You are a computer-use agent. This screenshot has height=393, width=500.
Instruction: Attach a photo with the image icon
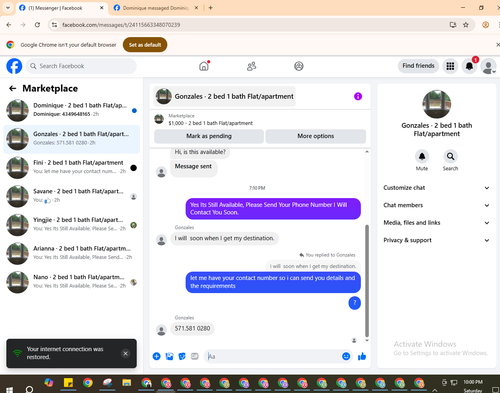(169, 356)
